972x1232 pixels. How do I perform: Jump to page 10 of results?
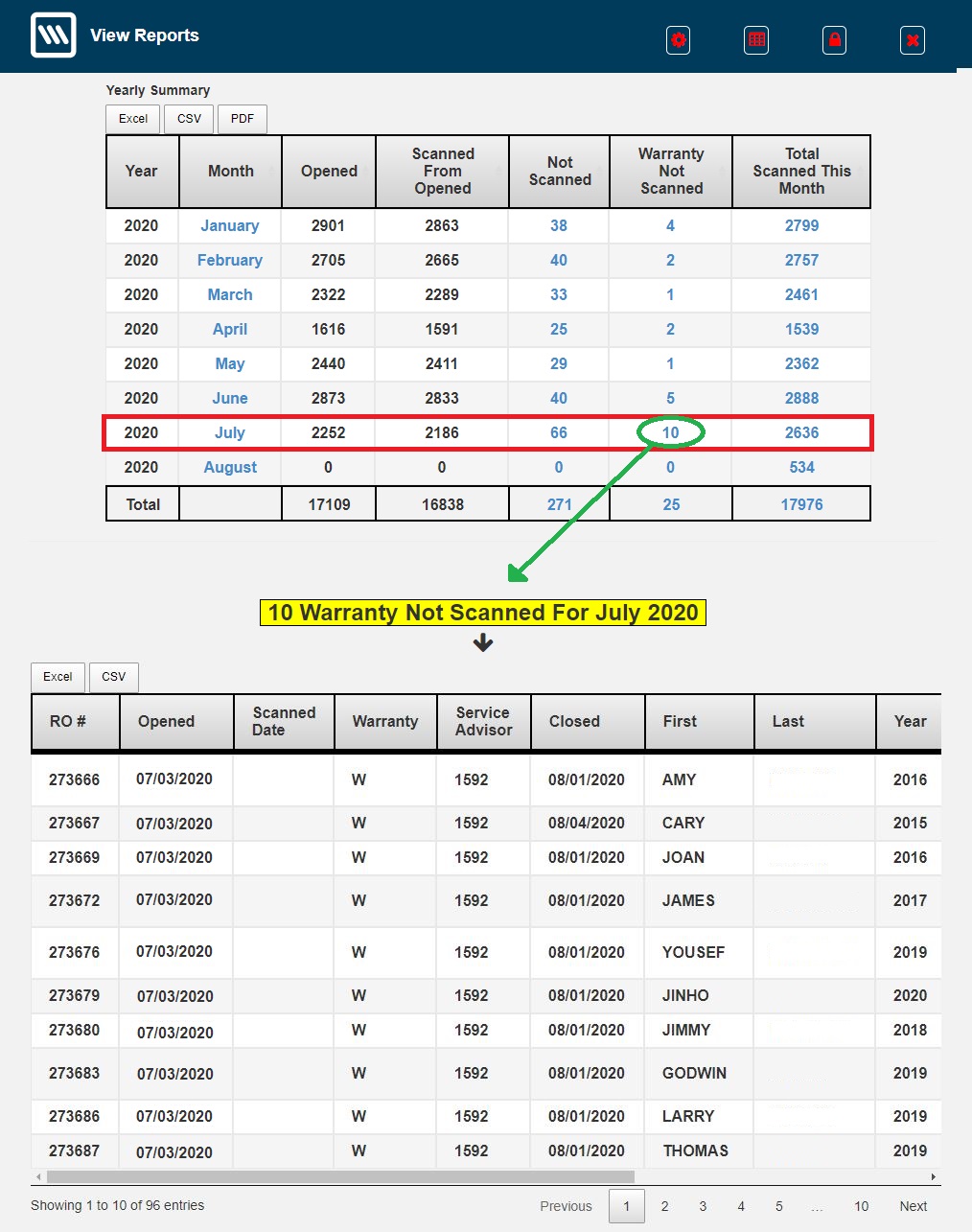(861, 1206)
